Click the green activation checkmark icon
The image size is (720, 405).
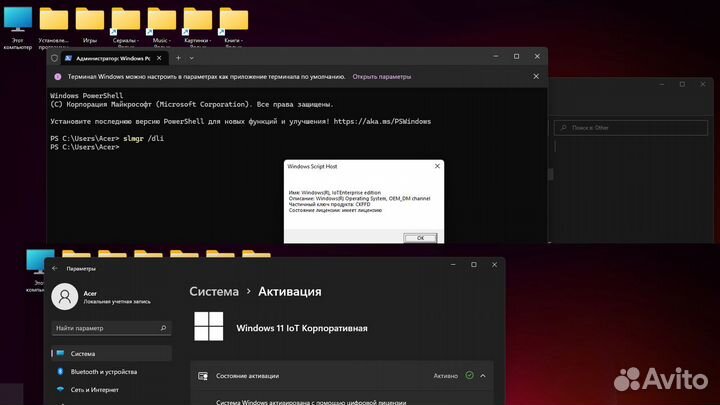[469, 375]
